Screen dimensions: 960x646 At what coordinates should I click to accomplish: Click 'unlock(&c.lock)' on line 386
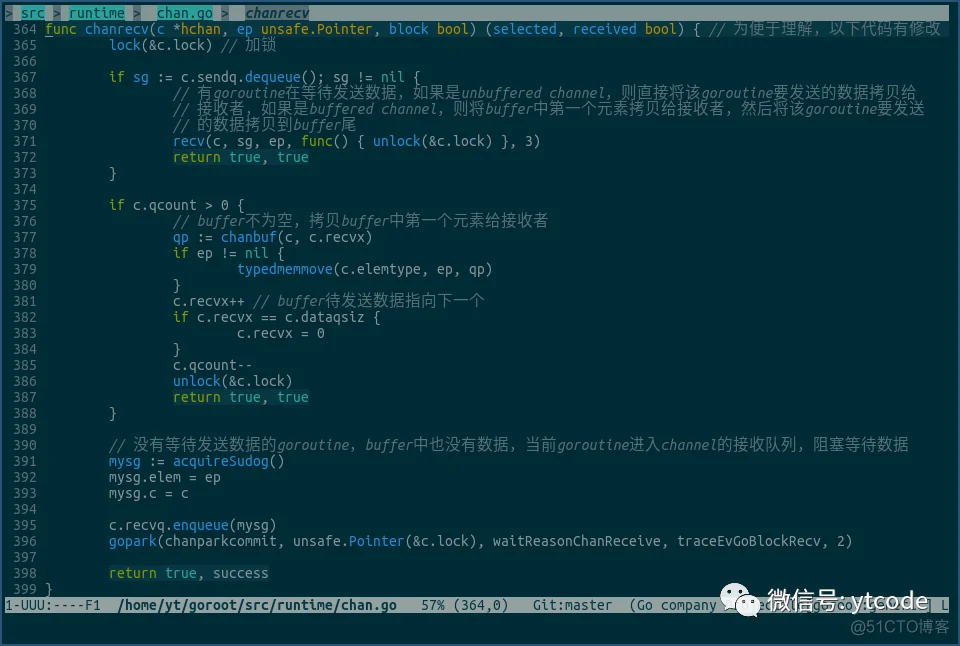(233, 381)
